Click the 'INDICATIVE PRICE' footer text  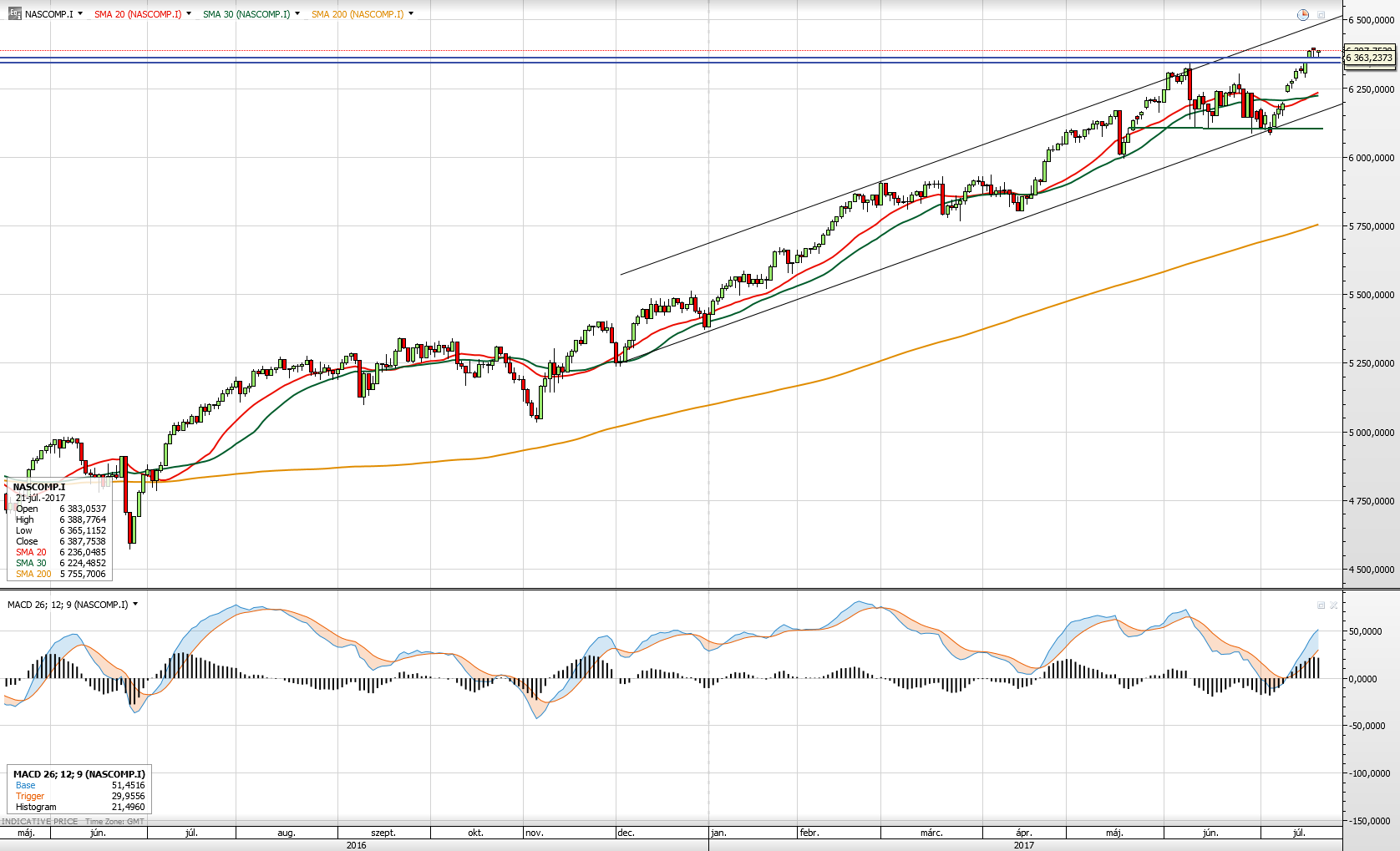(x=39, y=822)
